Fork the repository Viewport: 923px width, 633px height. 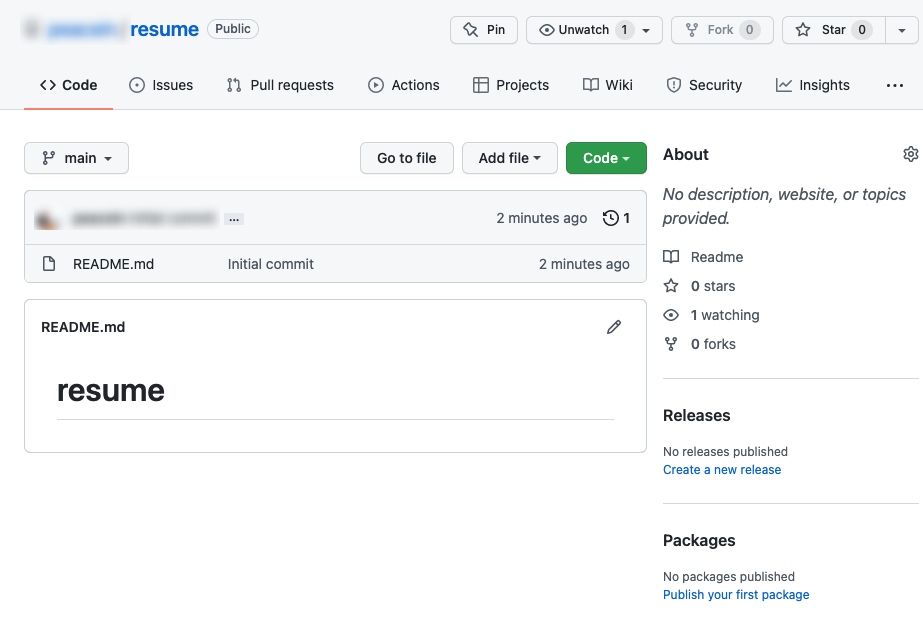point(722,30)
